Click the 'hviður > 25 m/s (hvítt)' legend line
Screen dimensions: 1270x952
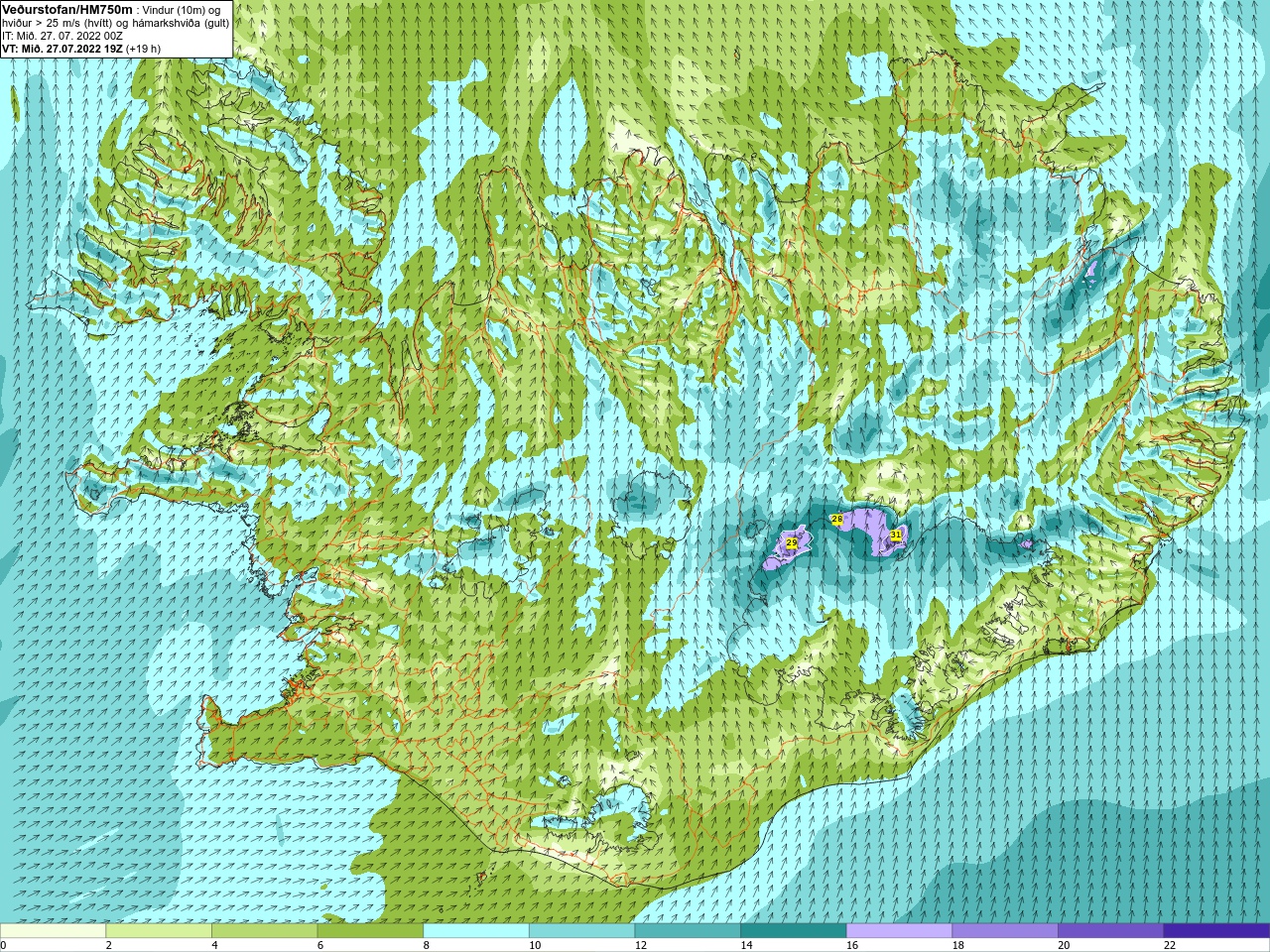[x=115, y=22]
